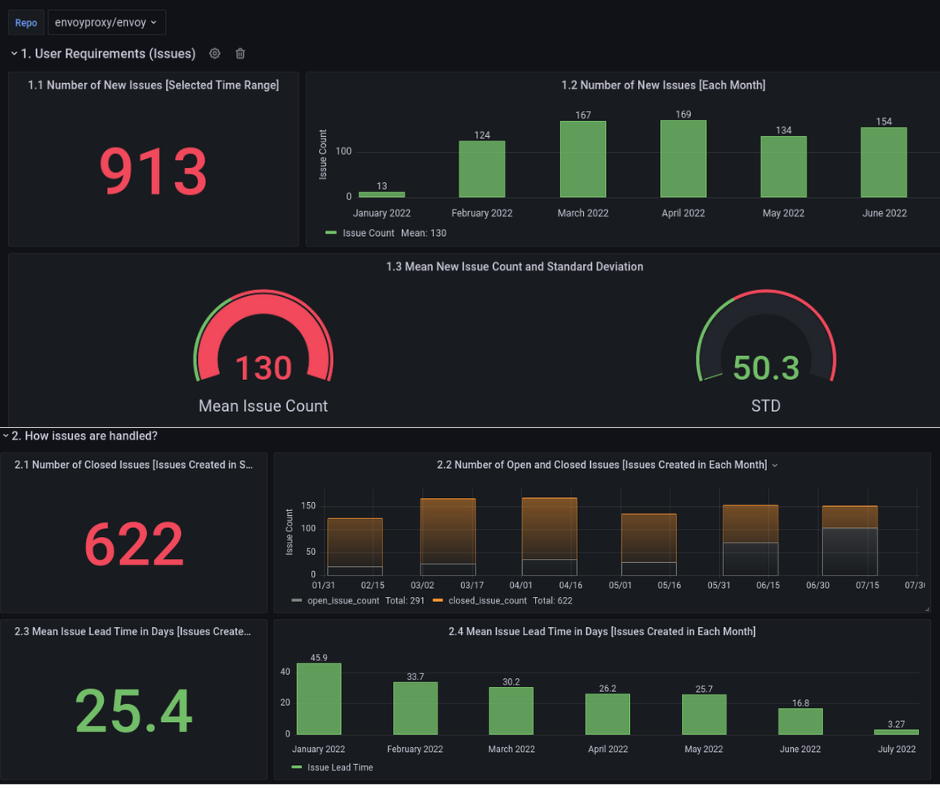Open the envoyproxy/envoy repository dropdown
This screenshot has height=788, width=940.
tap(106, 21)
